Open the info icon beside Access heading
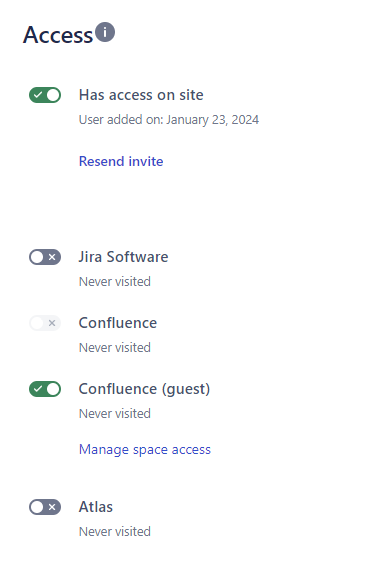This screenshot has height=575, width=377. pos(105,32)
